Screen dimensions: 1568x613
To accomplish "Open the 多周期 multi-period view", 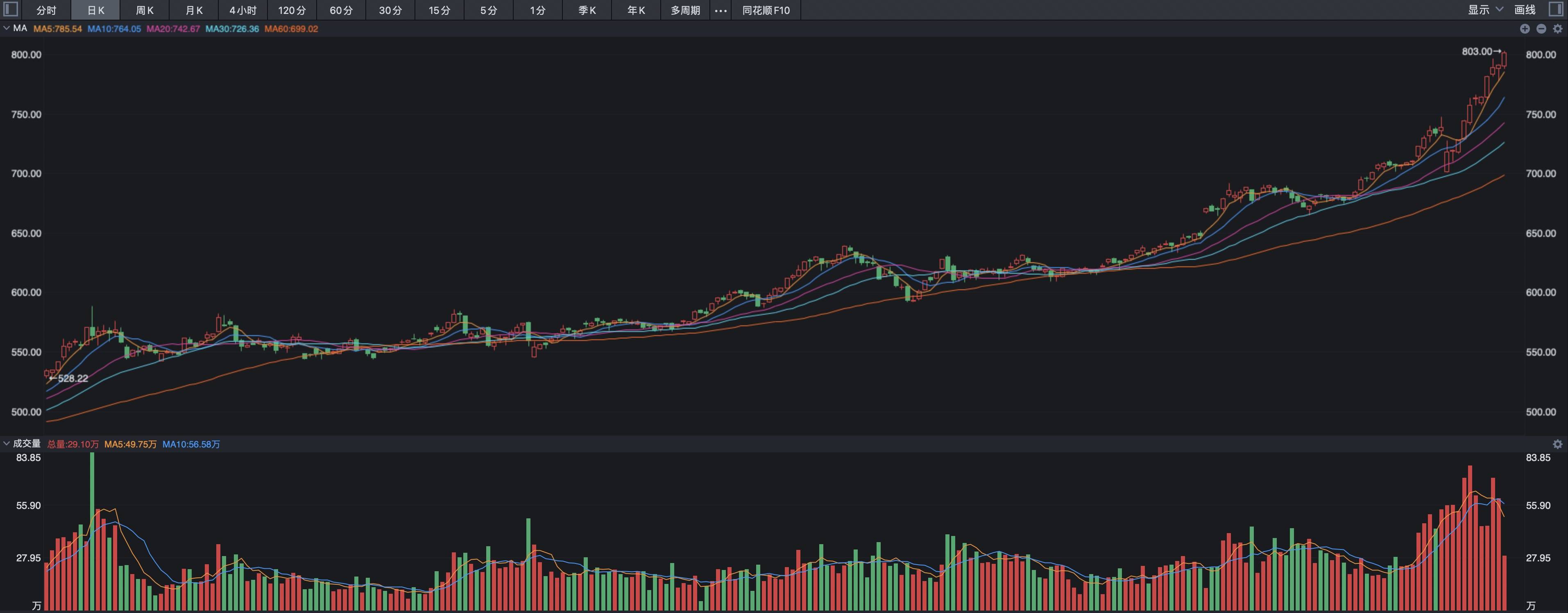I will 685,10.
